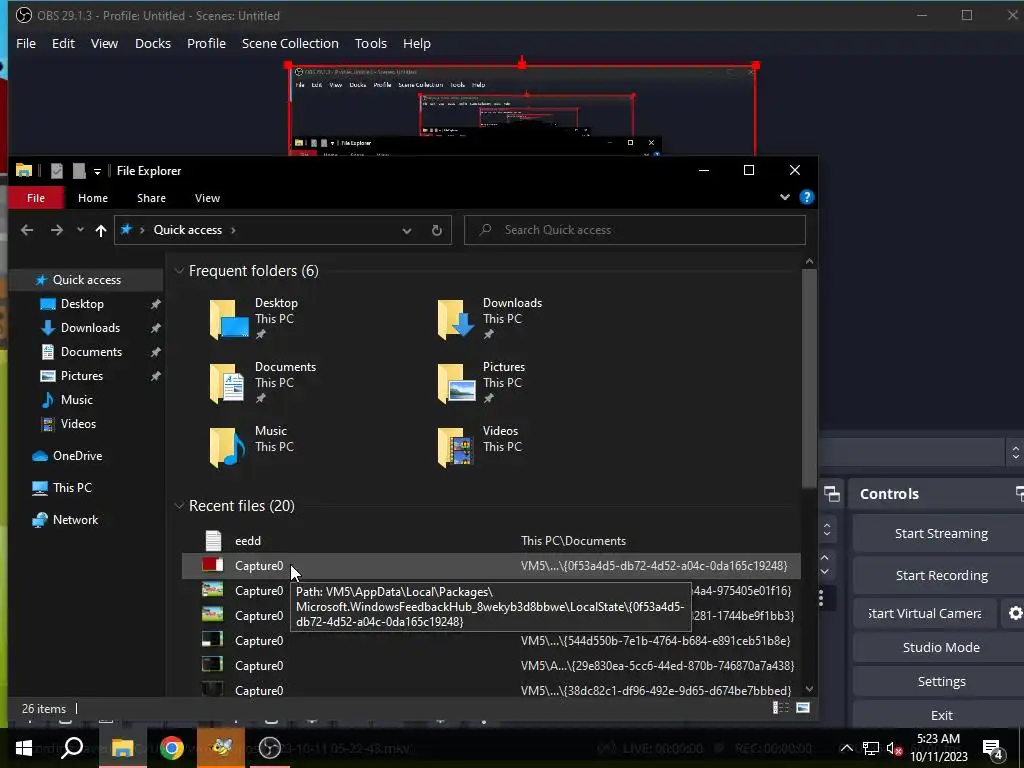The width and height of the screenshot is (1024, 768).
Task: Select the Documents frequent folder icon
Action: click(227, 383)
